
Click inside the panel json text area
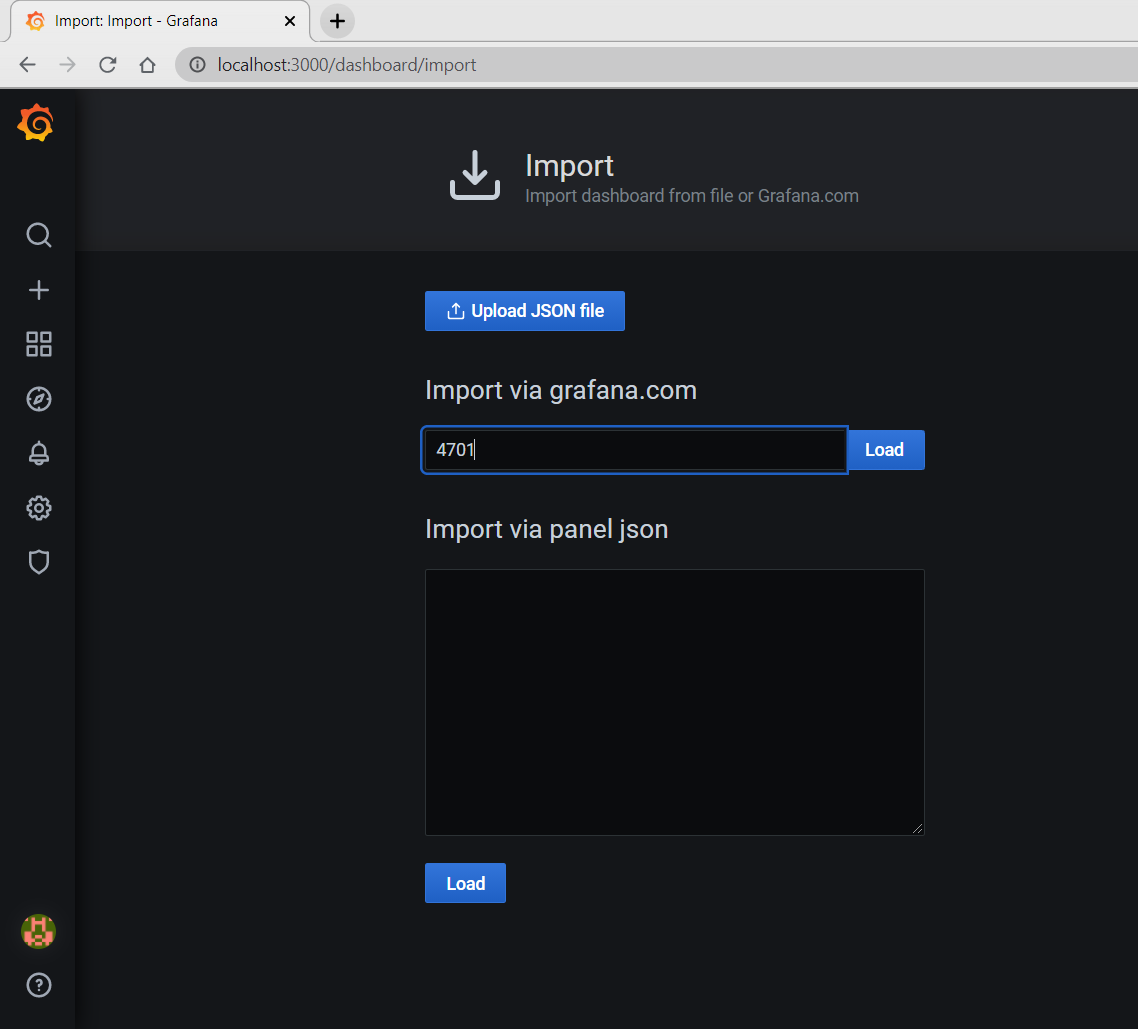coord(674,702)
